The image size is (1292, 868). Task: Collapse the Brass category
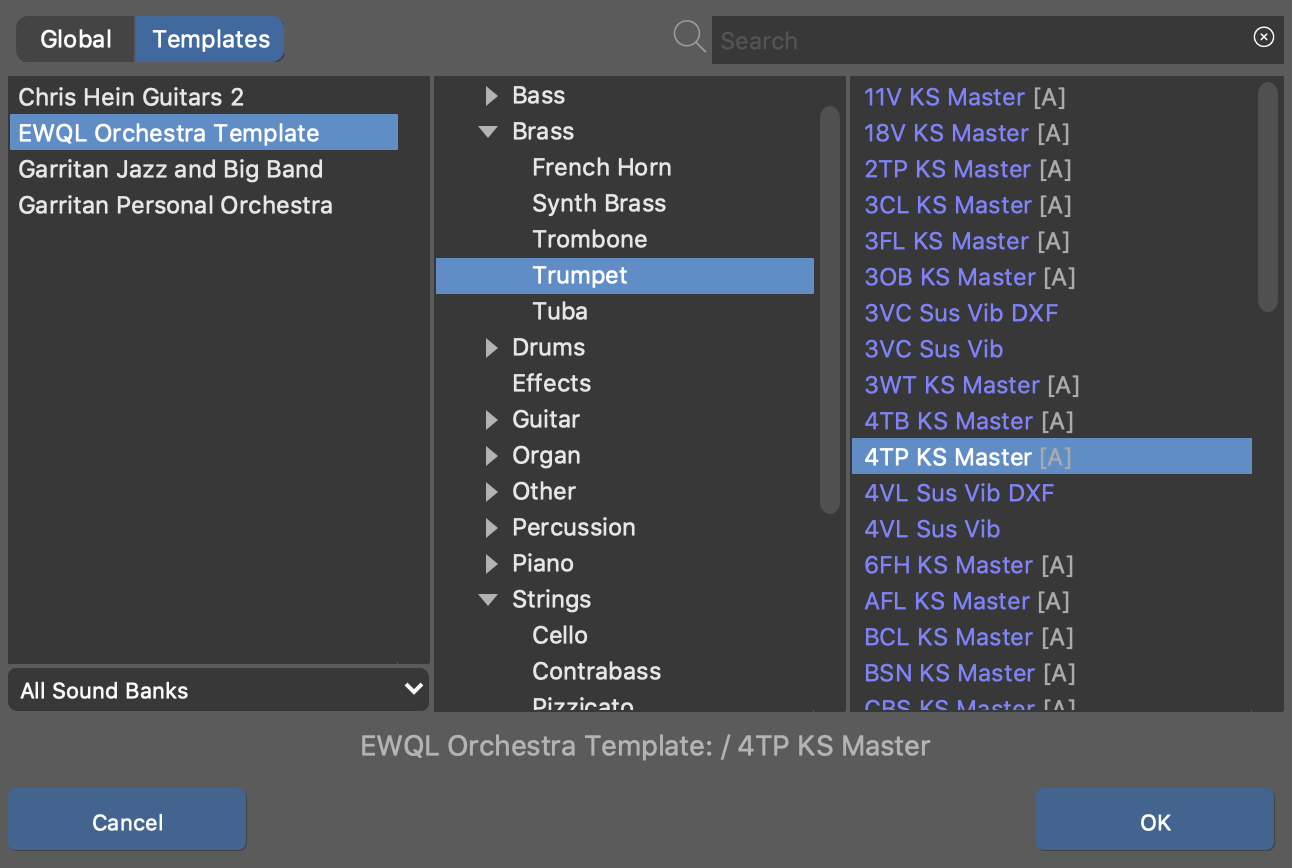[489, 132]
